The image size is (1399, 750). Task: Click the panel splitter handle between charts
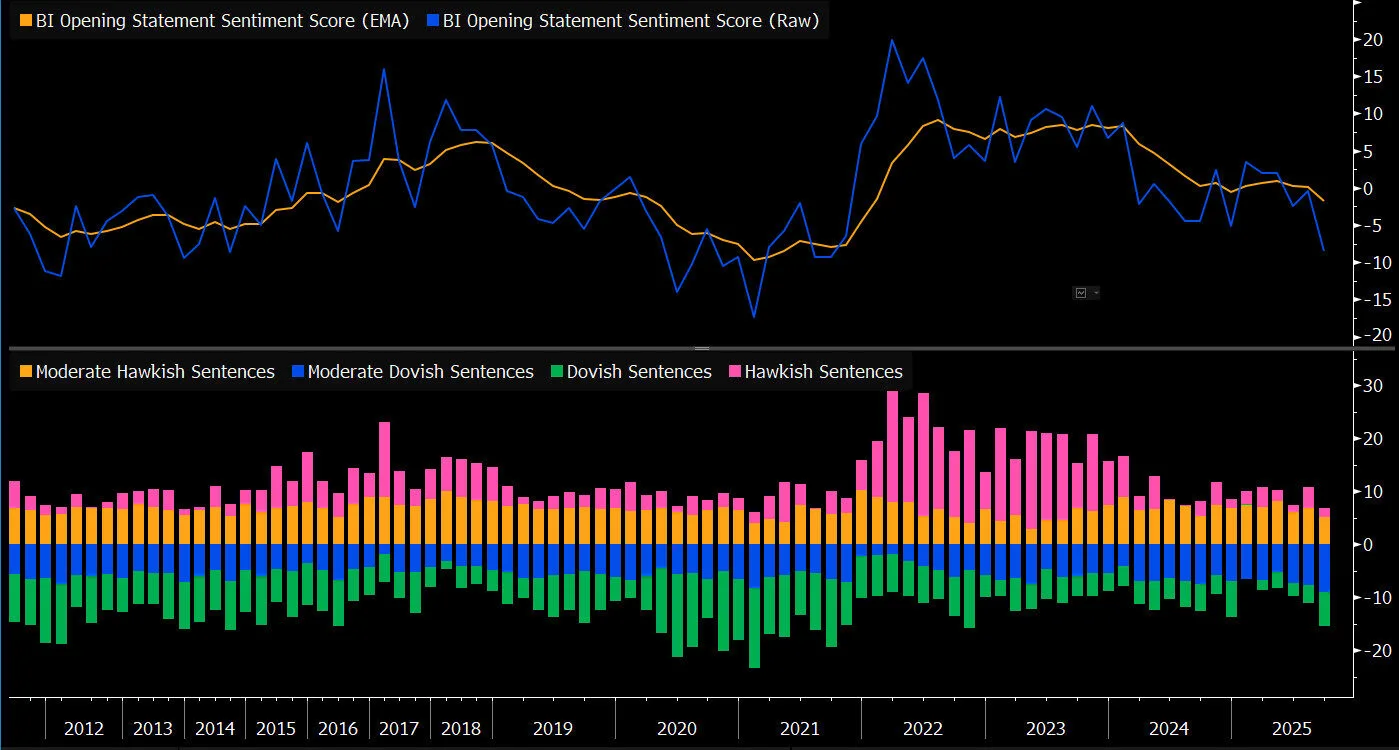point(701,348)
